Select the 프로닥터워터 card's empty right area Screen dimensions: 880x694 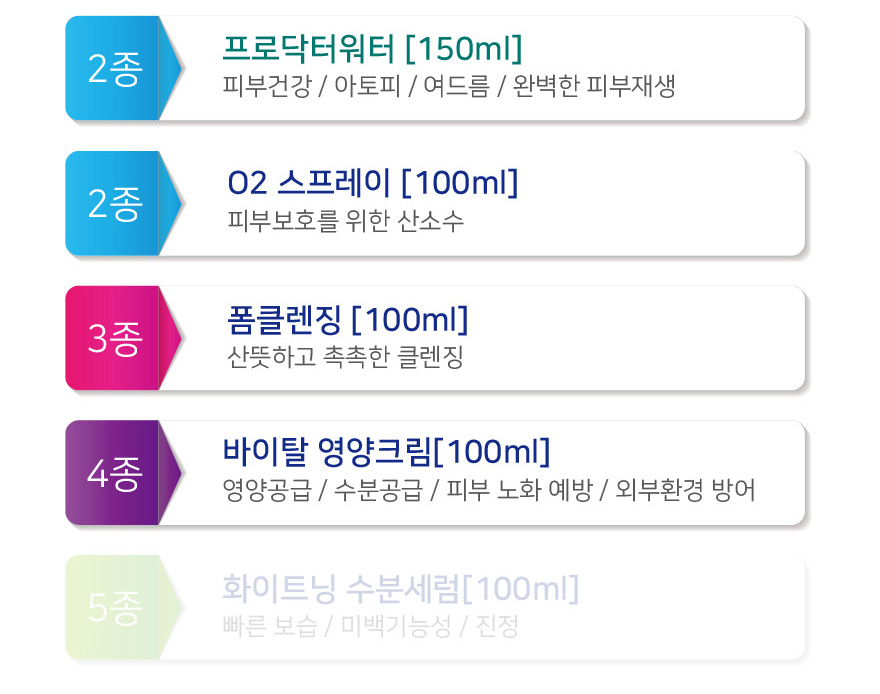pos(741,68)
